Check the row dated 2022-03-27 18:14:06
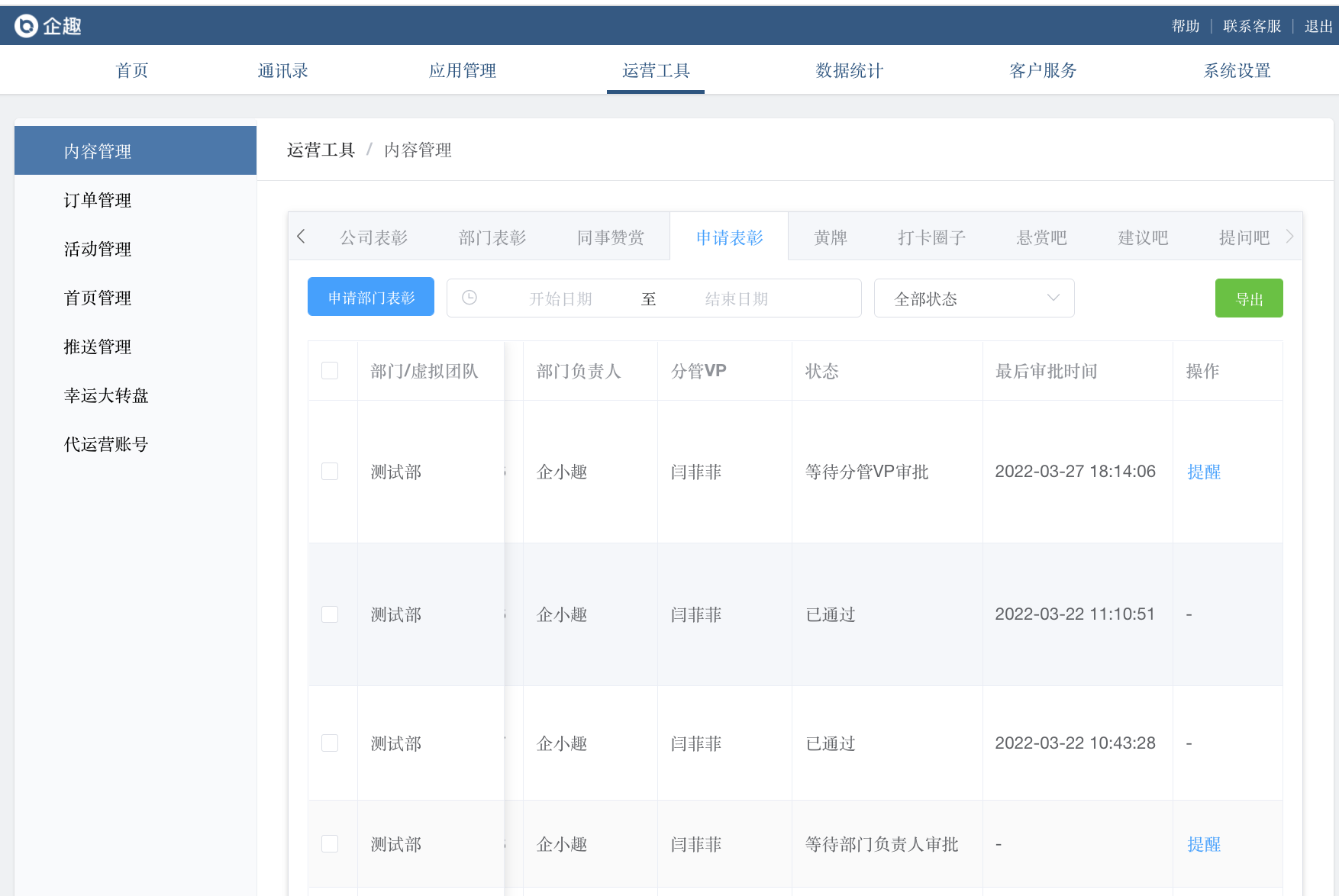 coord(330,472)
